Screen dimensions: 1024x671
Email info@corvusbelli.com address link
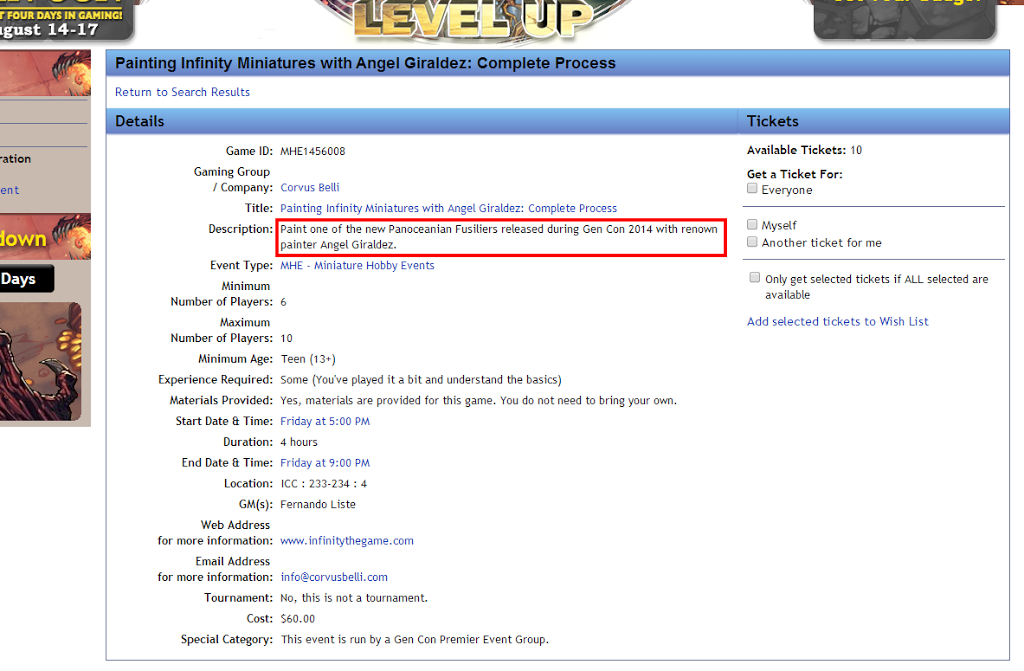(334, 578)
